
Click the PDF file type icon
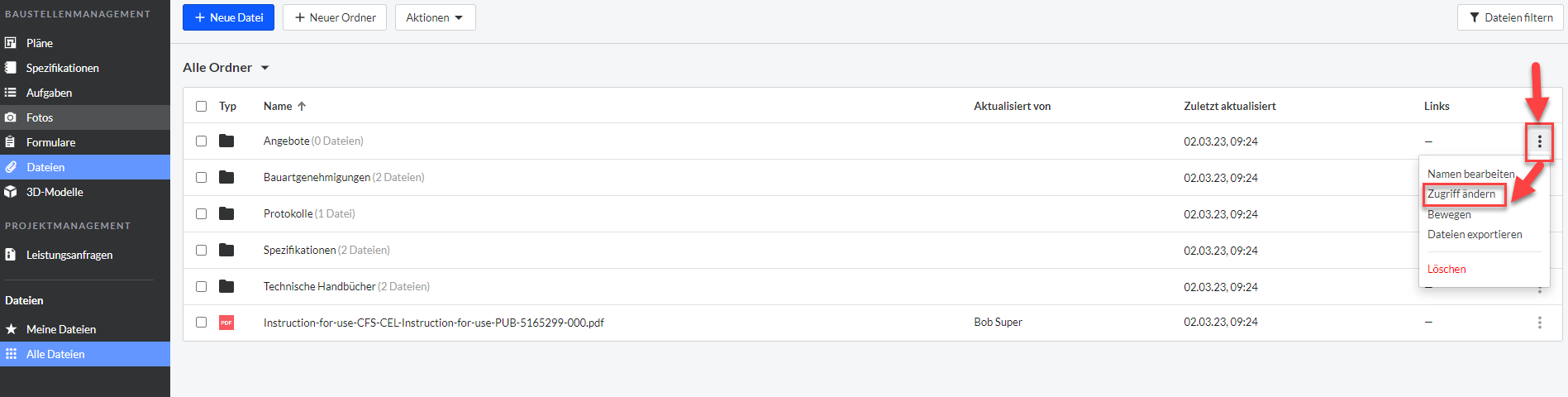click(226, 323)
